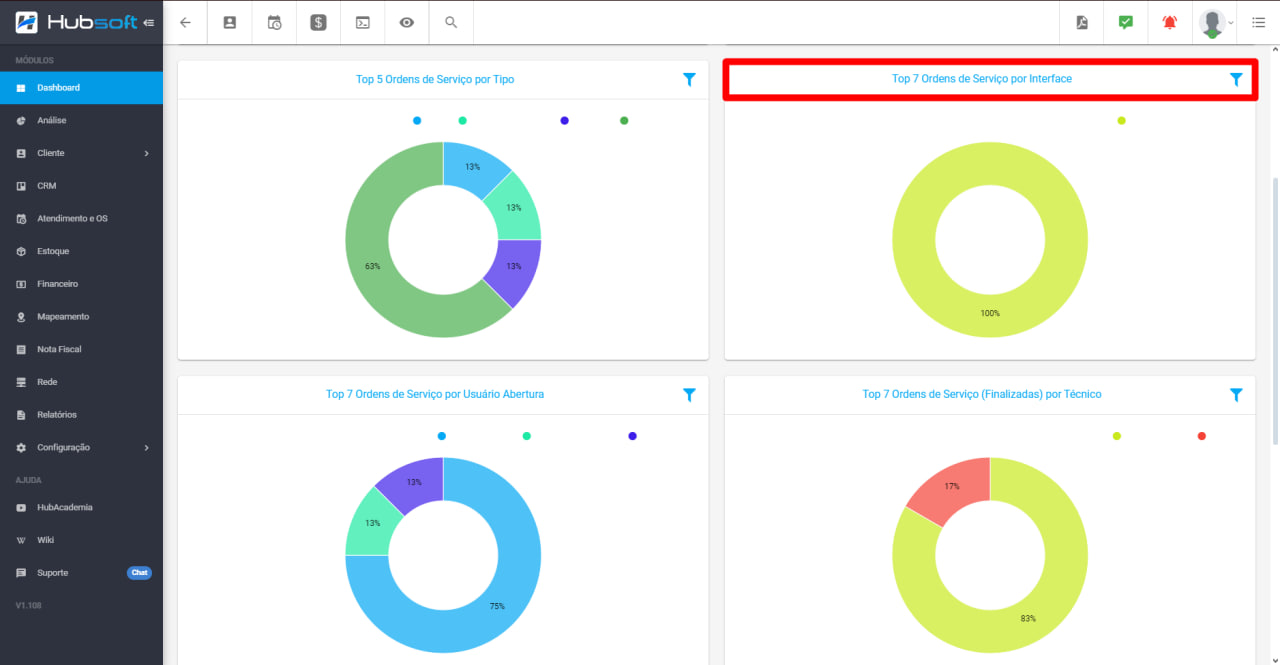Viewport: 1280px width, 665px height.
Task: Open the terminal console icon
Action: [362, 22]
